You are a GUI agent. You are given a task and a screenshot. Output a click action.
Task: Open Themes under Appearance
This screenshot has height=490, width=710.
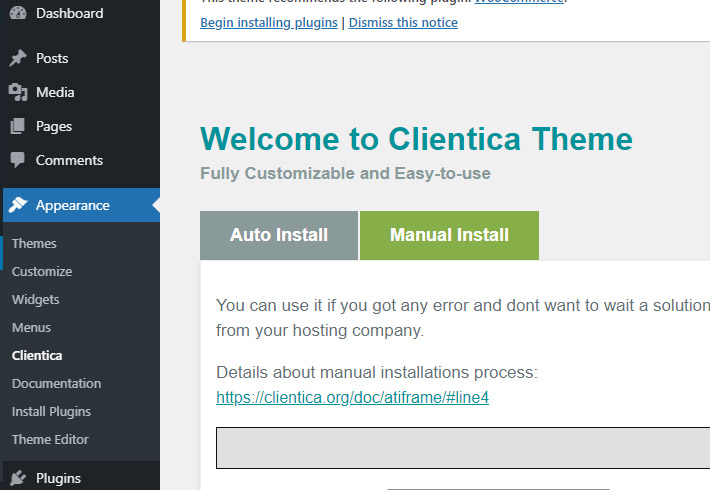click(34, 244)
